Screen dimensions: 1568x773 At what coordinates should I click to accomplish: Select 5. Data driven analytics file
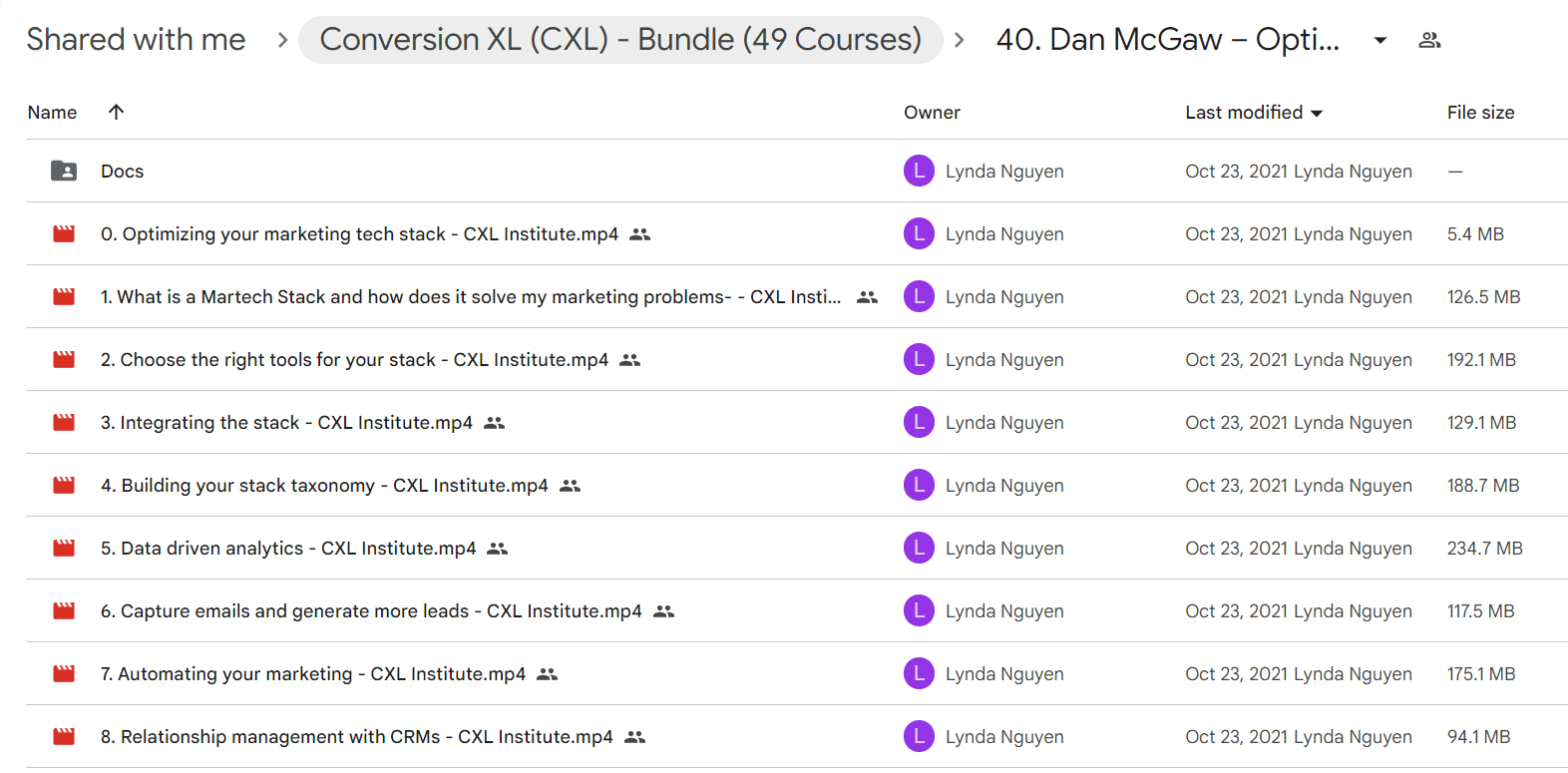288,549
